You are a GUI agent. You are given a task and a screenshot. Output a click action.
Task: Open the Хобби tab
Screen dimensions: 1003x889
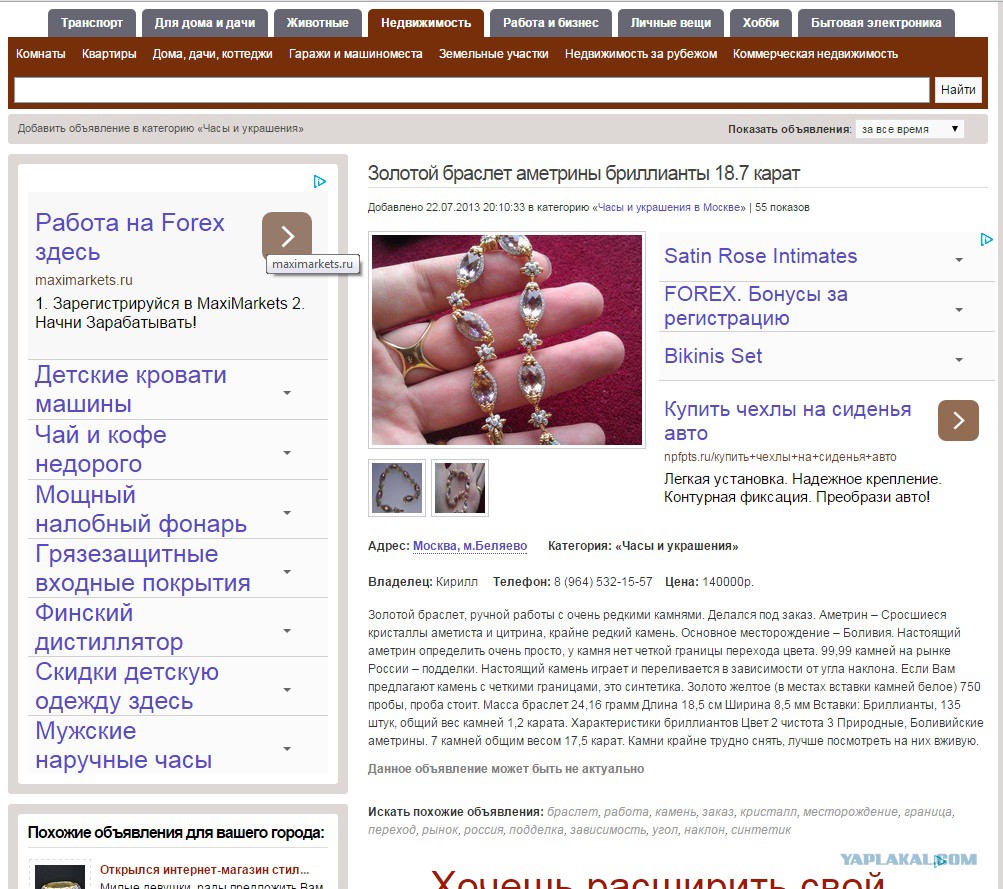(x=761, y=23)
